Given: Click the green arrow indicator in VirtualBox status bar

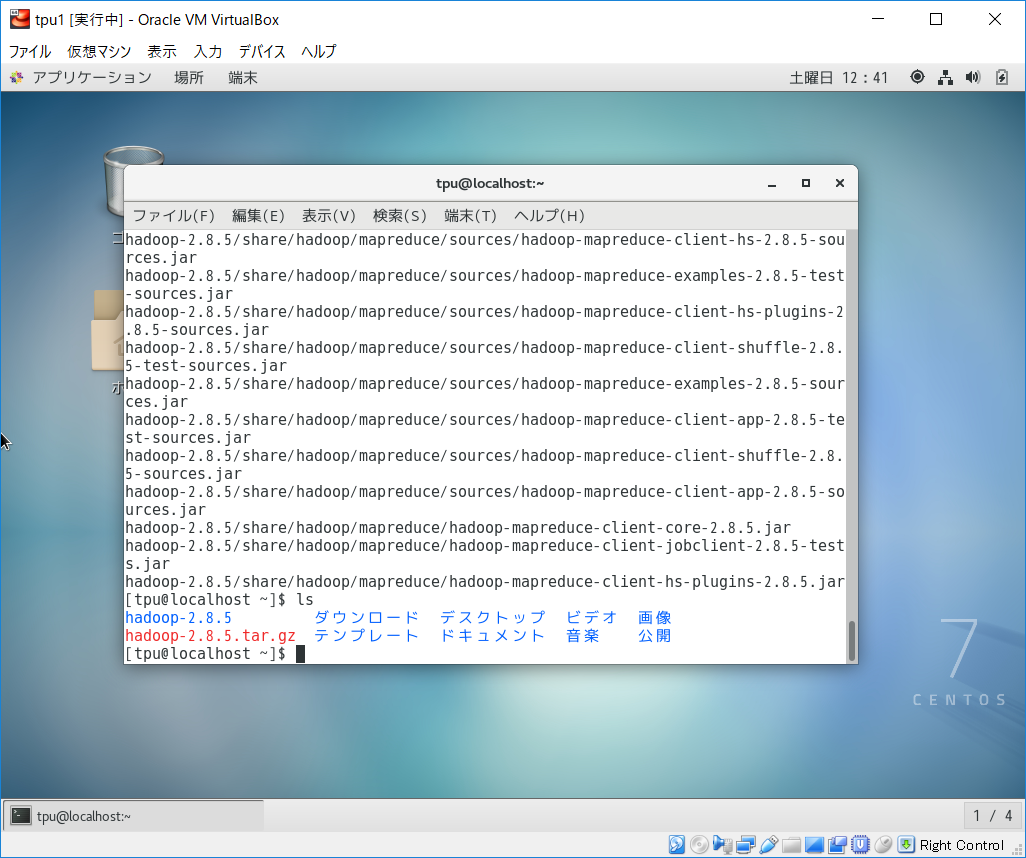Looking at the screenshot, I should point(906,844).
